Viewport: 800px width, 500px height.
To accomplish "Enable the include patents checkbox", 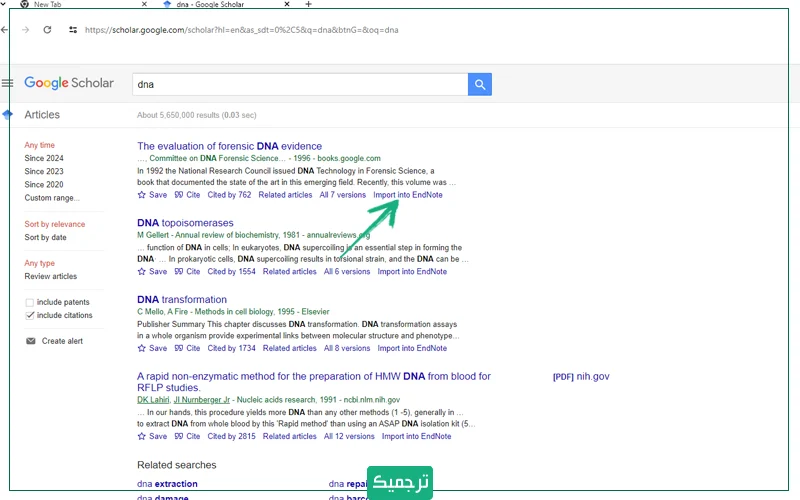I will pos(30,302).
